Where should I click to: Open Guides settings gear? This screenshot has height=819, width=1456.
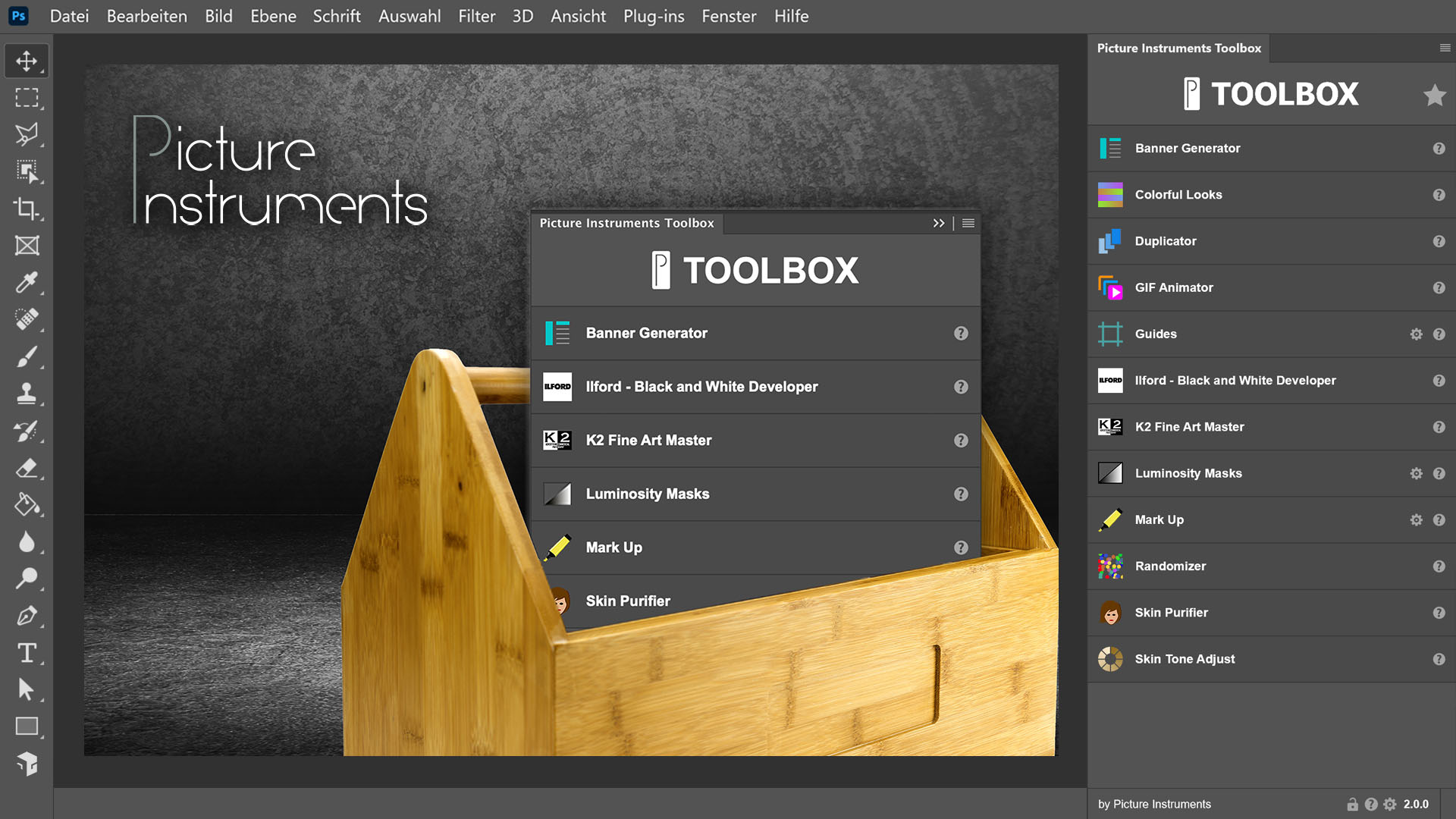click(x=1416, y=334)
